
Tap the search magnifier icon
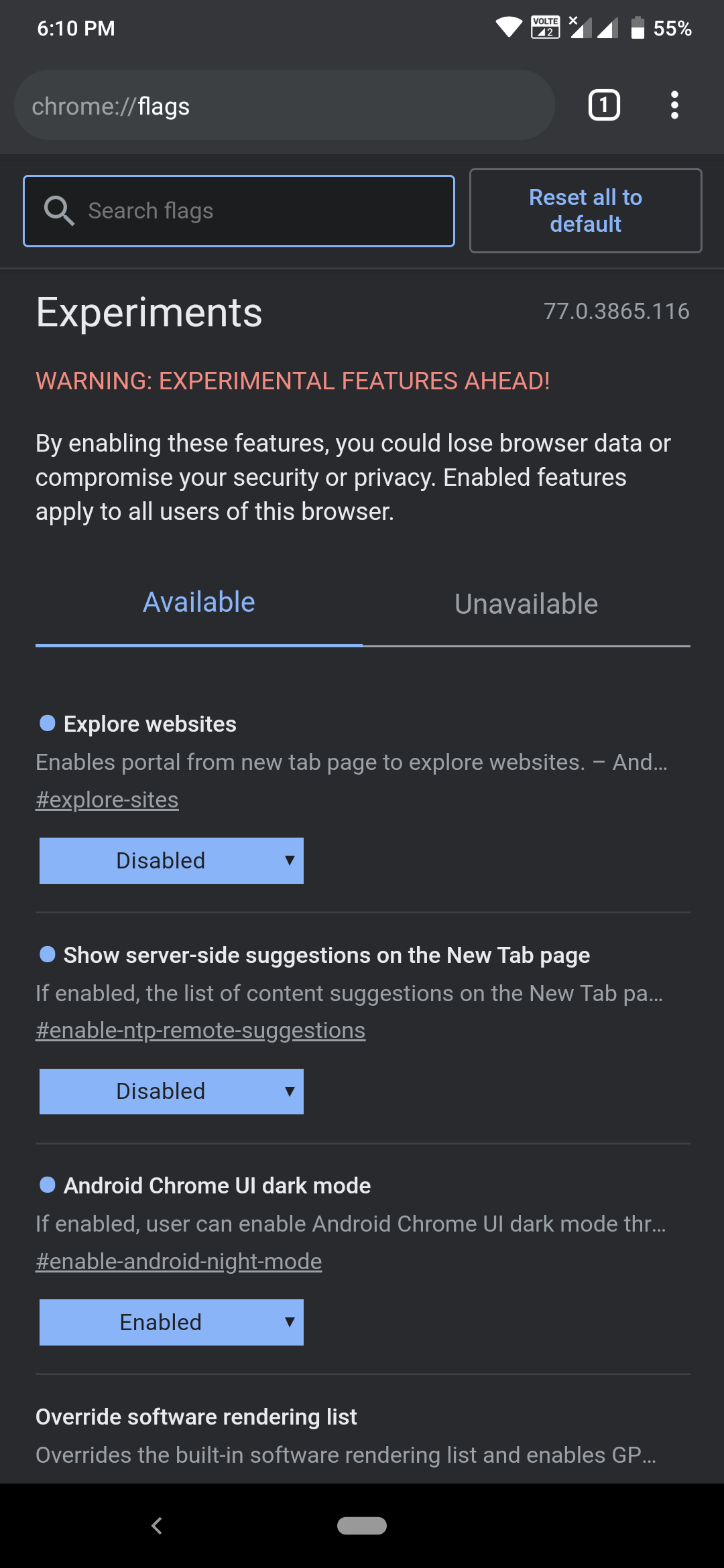tap(59, 210)
